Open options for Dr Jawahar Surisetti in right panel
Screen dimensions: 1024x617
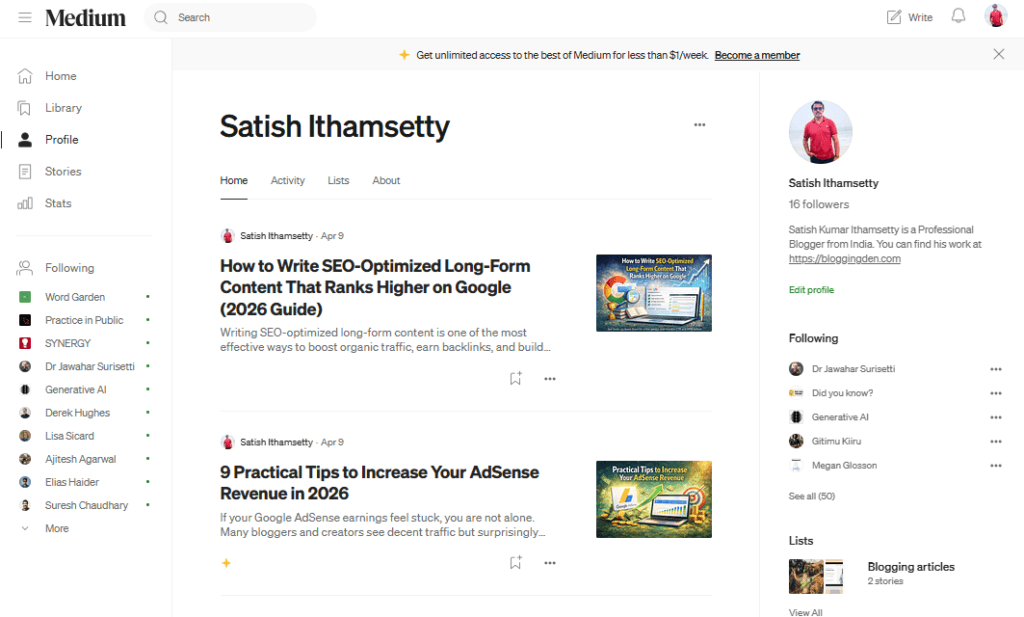coord(995,369)
